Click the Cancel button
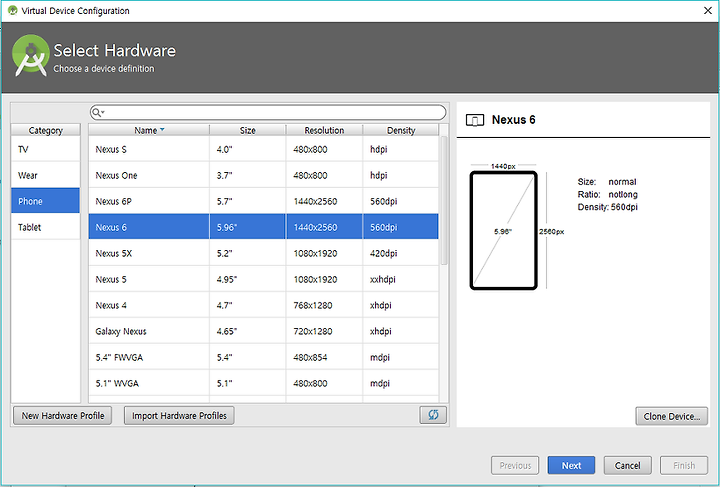 click(627, 465)
